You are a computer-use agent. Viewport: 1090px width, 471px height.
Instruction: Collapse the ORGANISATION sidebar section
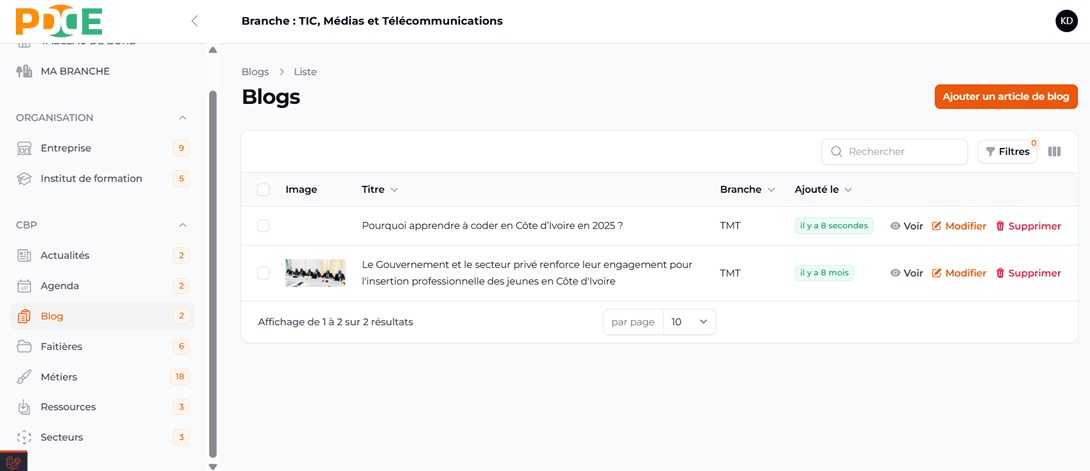pos(182,118)
